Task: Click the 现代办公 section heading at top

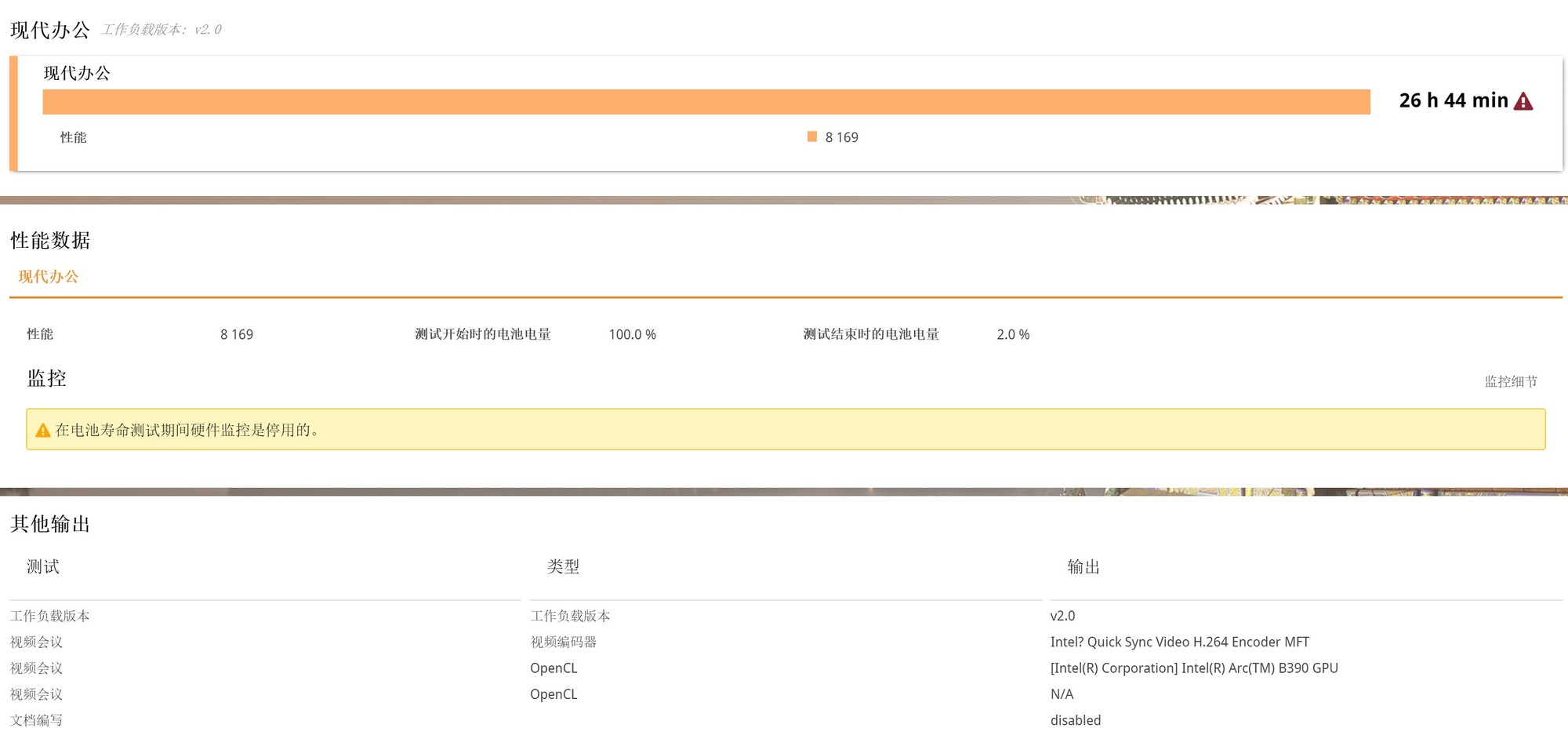Action: tap(50, 30)
